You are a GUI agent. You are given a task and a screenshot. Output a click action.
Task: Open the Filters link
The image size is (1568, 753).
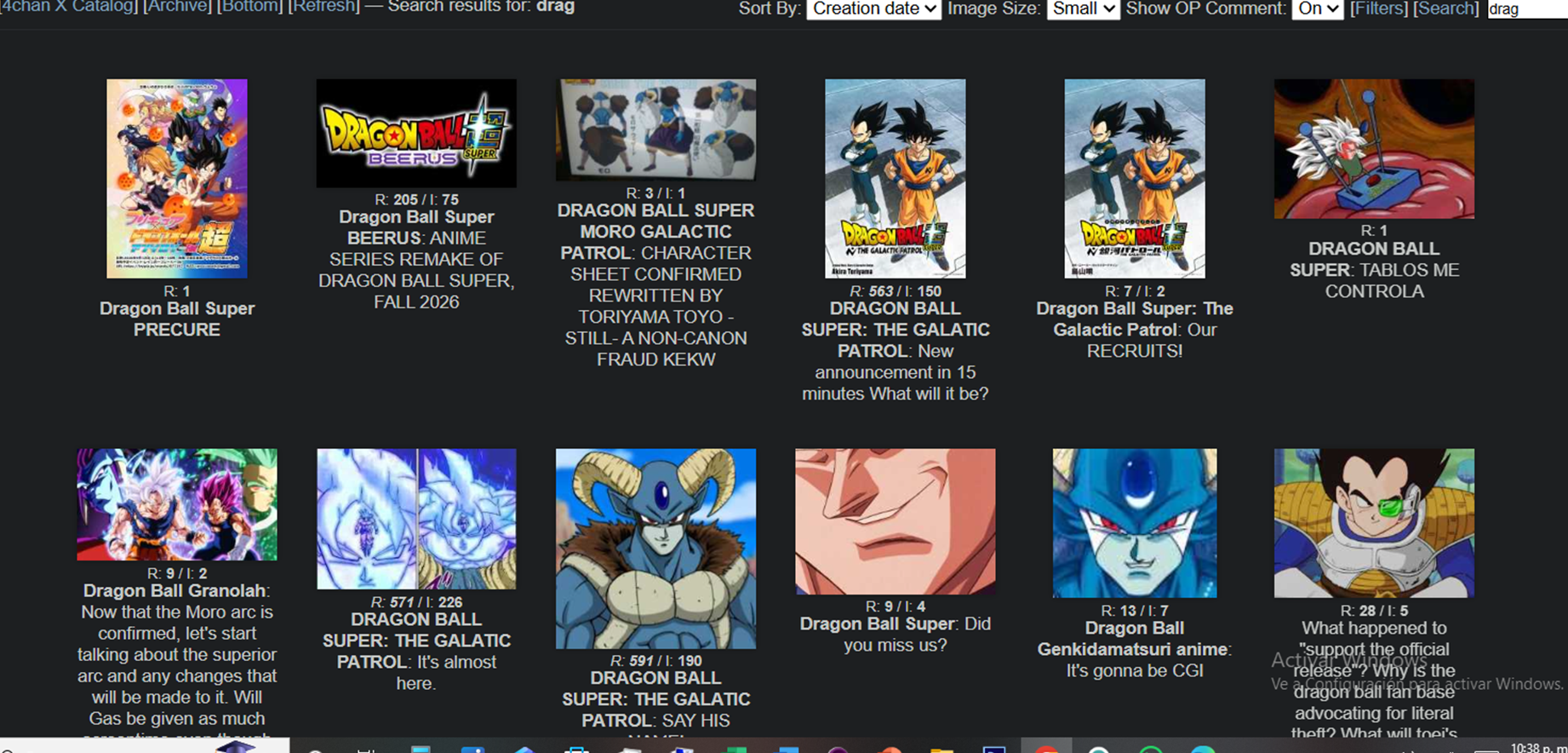[1379, 9]
